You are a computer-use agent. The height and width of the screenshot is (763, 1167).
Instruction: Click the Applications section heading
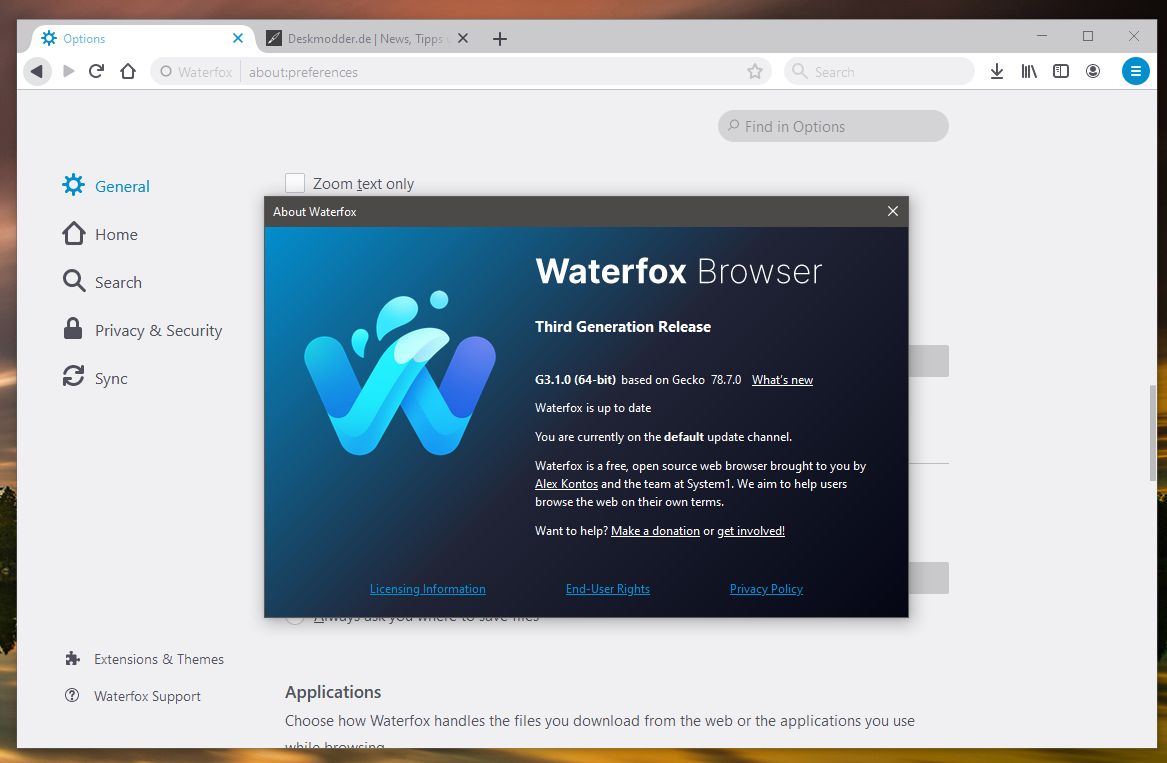pos(333,692)
